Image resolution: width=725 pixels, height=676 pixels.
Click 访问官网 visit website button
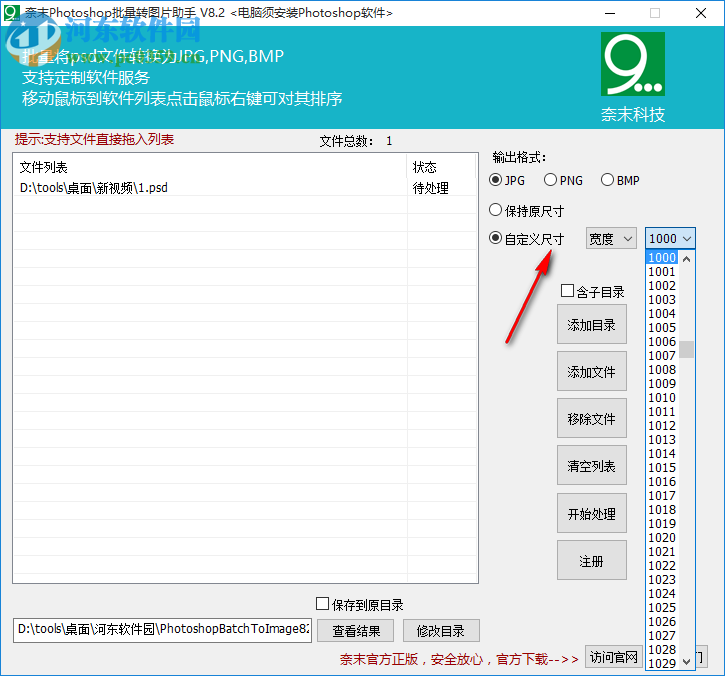(614, 657)
